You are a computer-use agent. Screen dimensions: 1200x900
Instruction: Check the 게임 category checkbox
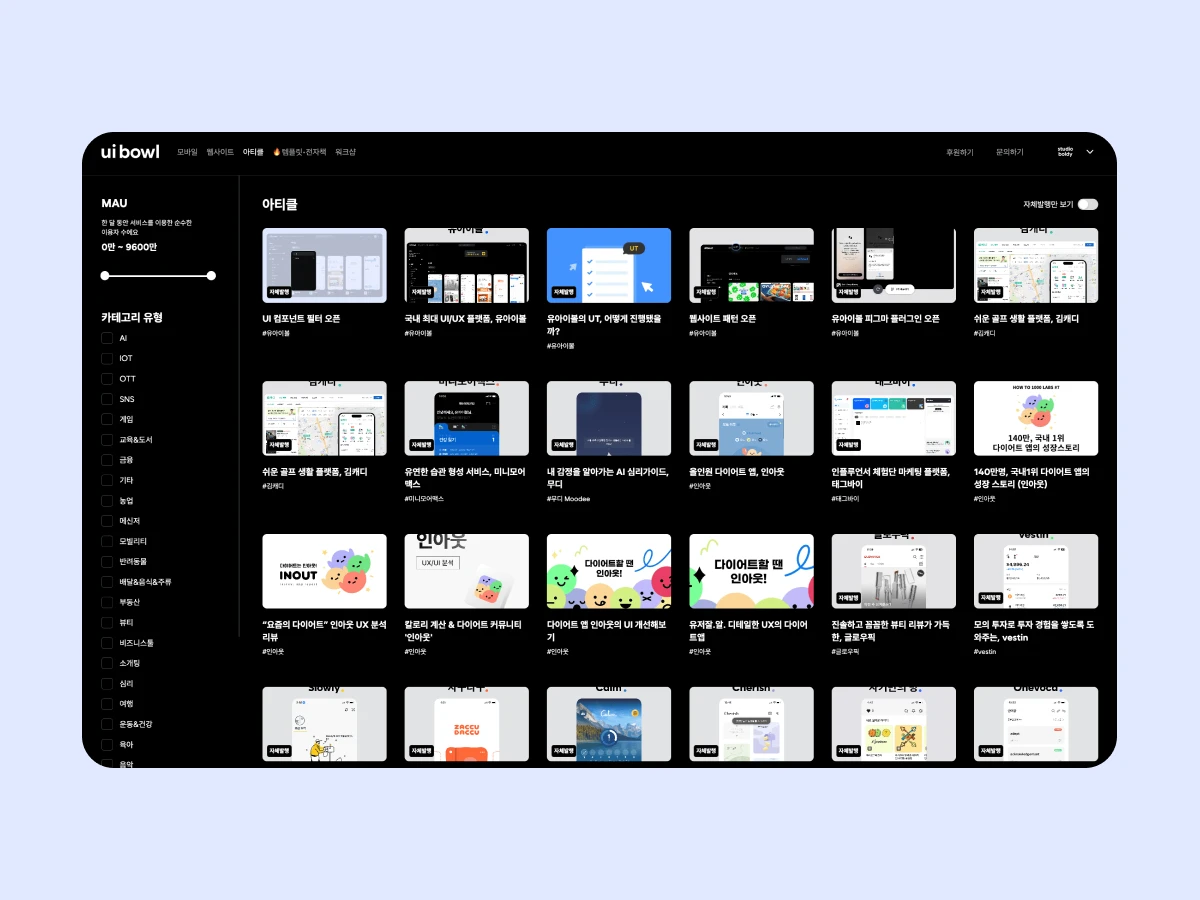tap(107, 419)
